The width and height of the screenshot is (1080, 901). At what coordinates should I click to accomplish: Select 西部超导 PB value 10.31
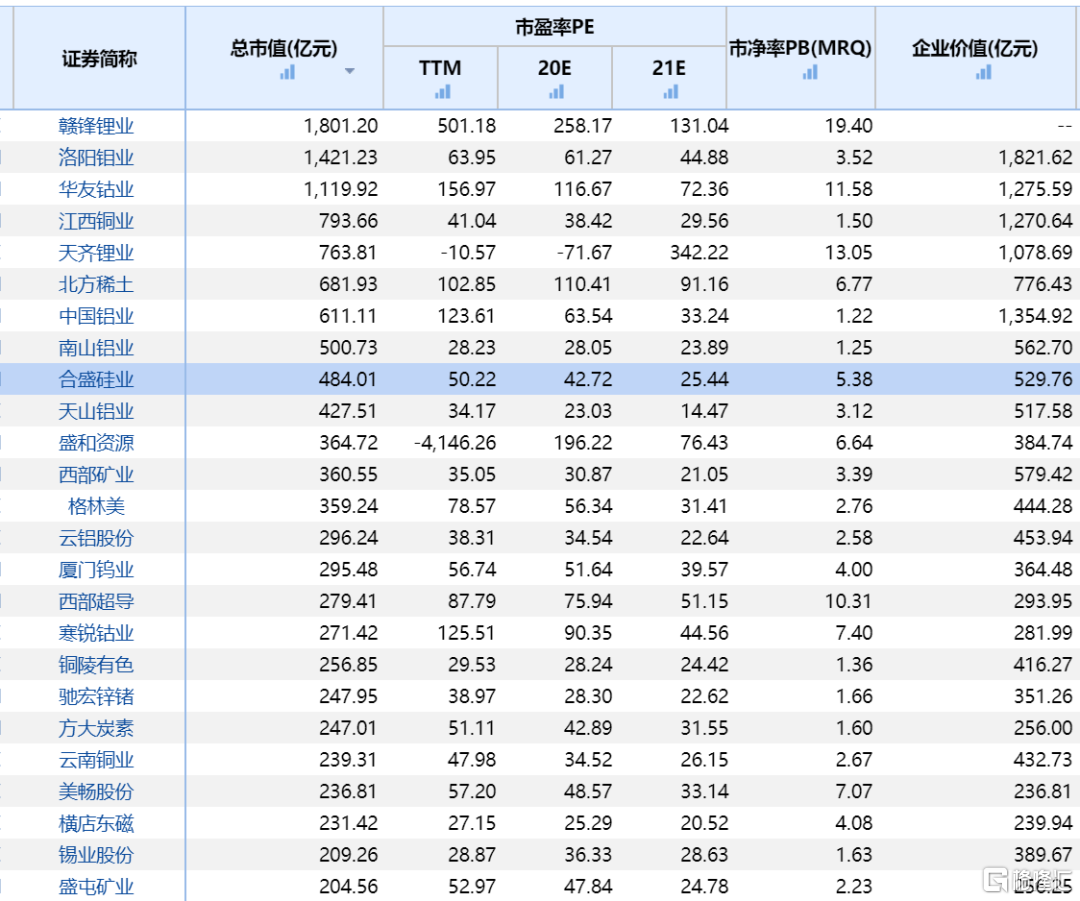849,601
